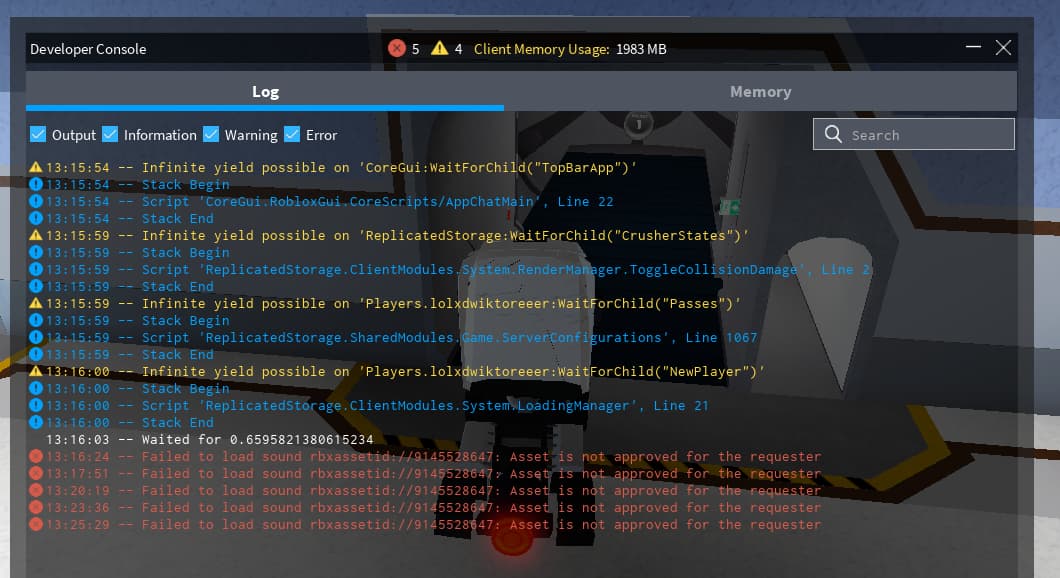This screenshot has height=578, width=1060.
Task: Click warning icon beside NewPlayer log entry
Action: [x=36, y=371]
